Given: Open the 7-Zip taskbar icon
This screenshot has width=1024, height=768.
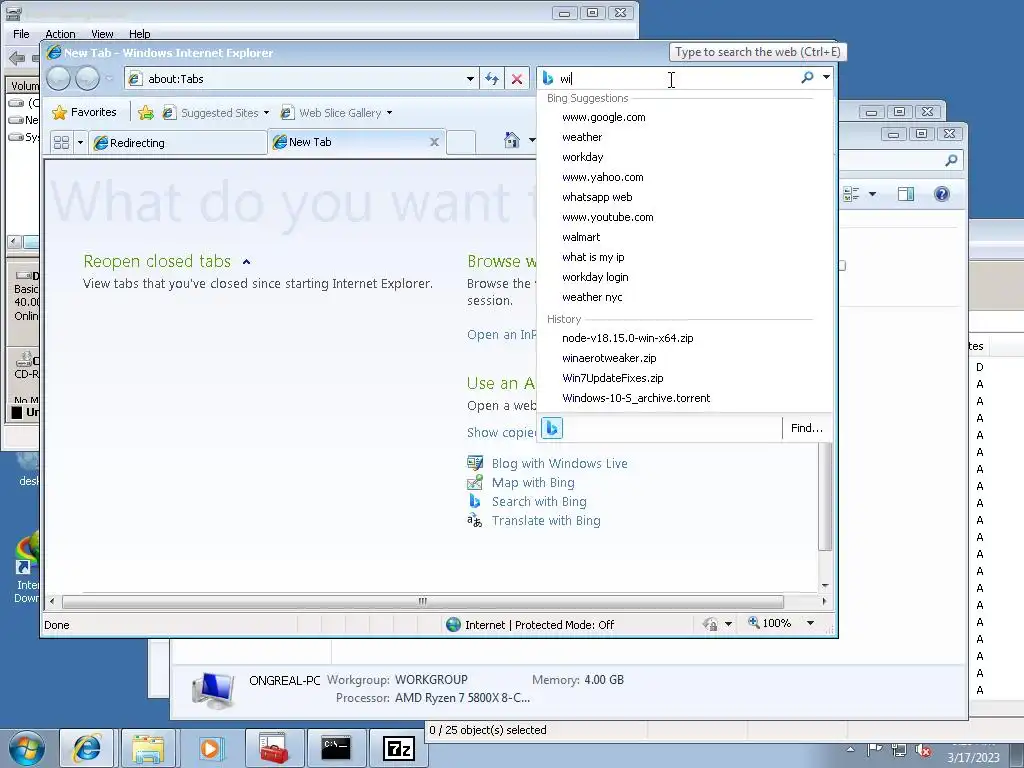Looking at the screenshot, I should tap(398, 748).
